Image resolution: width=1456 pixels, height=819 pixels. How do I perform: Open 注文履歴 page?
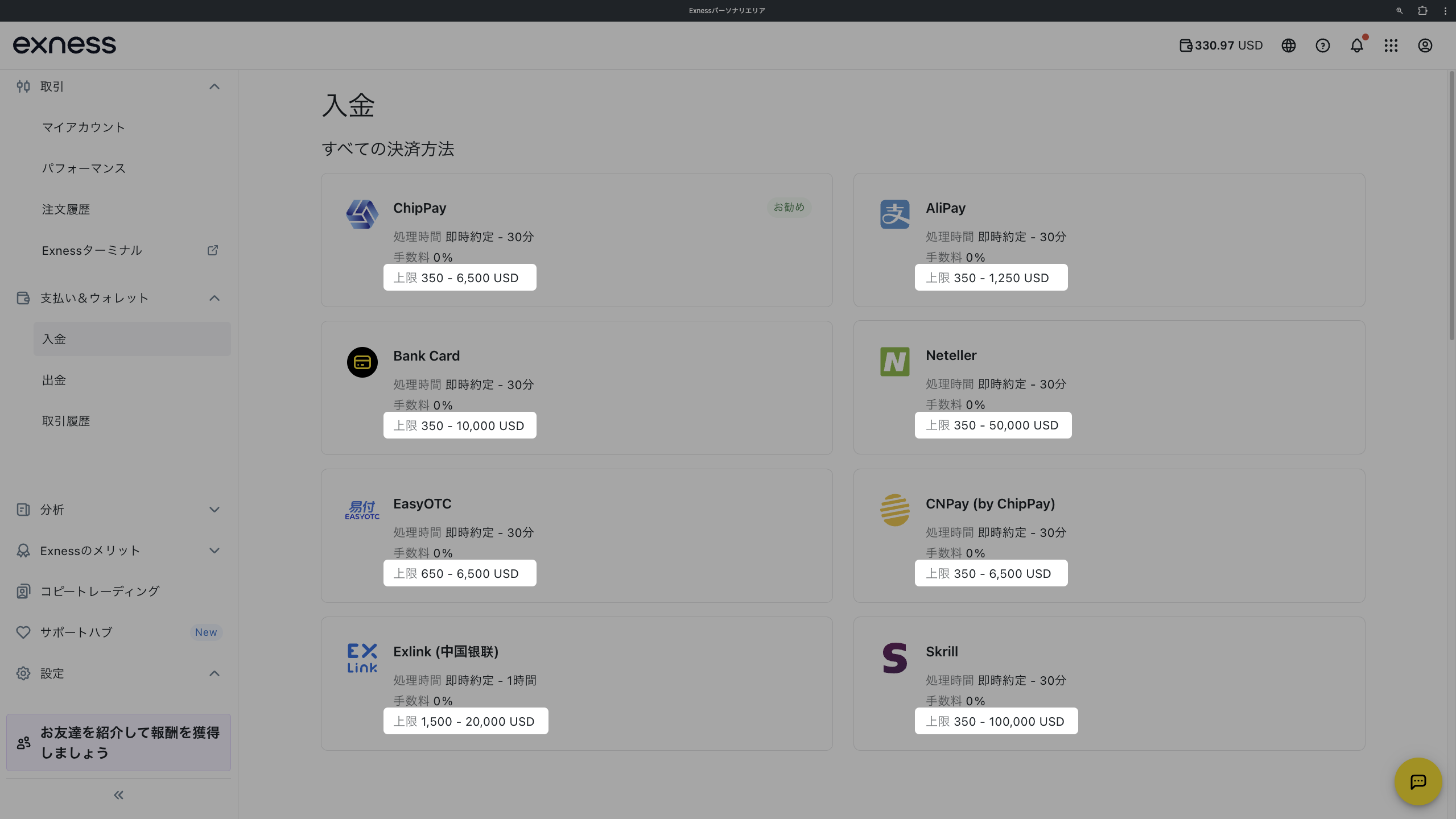(66, 209)
